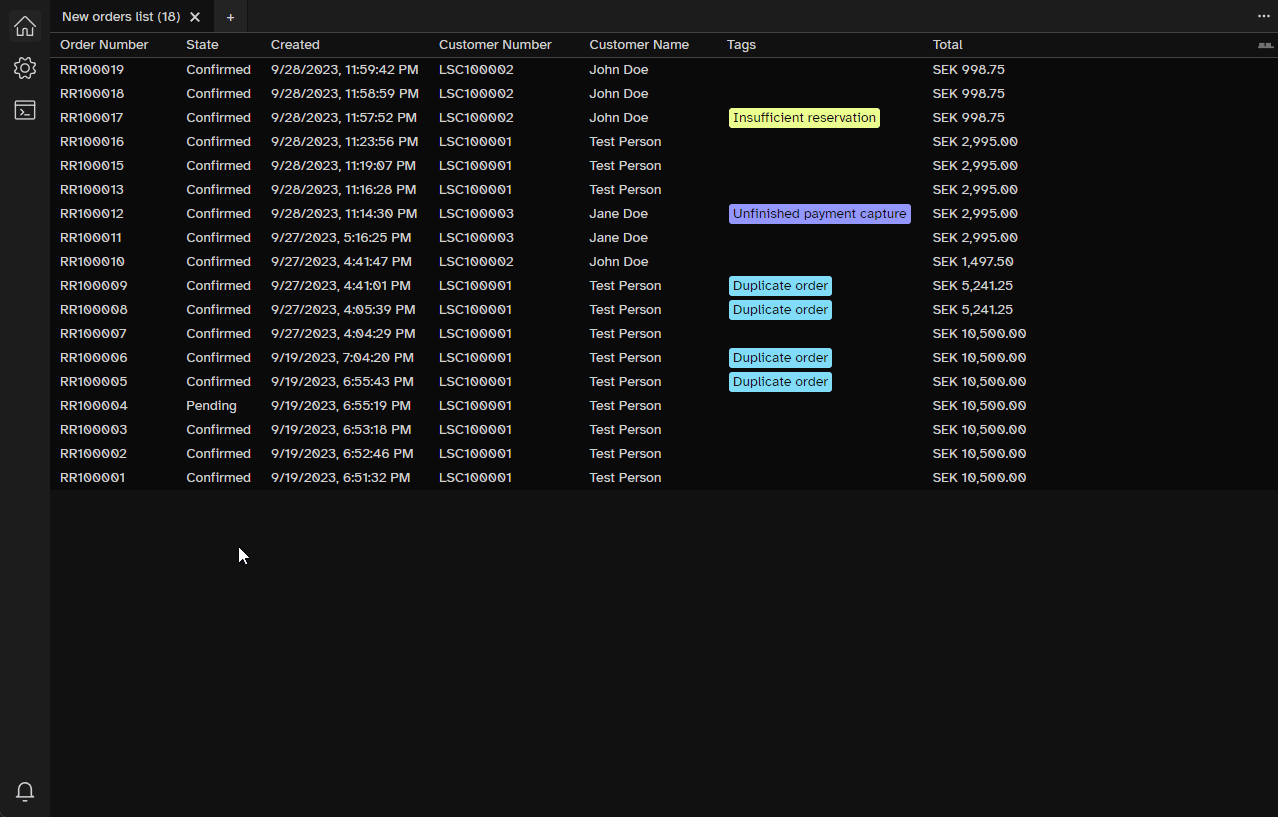Screen dimensions: 1278x817
Task: Click the Customer Name column header
Action: click(x=639, y=44)
